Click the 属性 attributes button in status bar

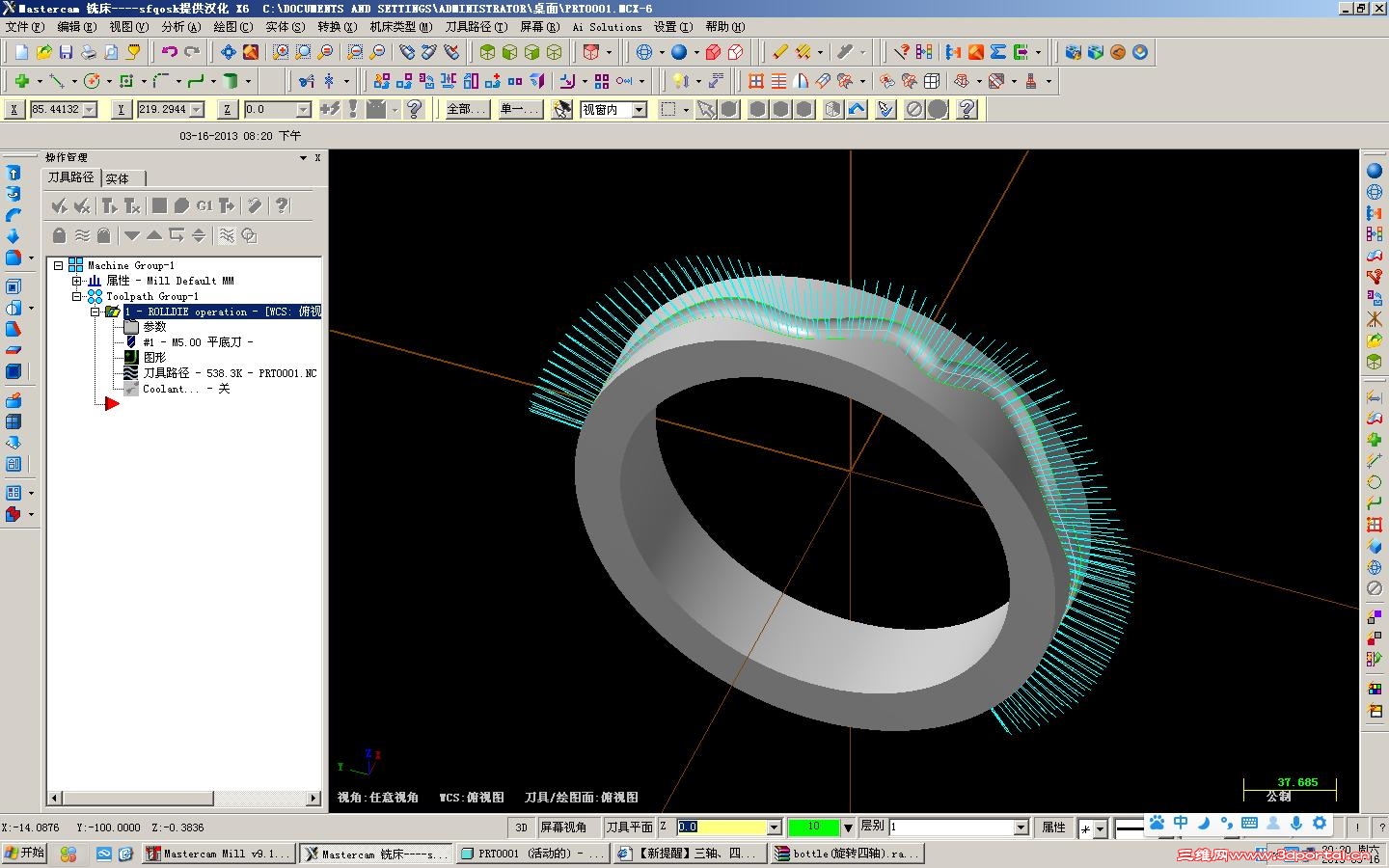coord(1053,827)
